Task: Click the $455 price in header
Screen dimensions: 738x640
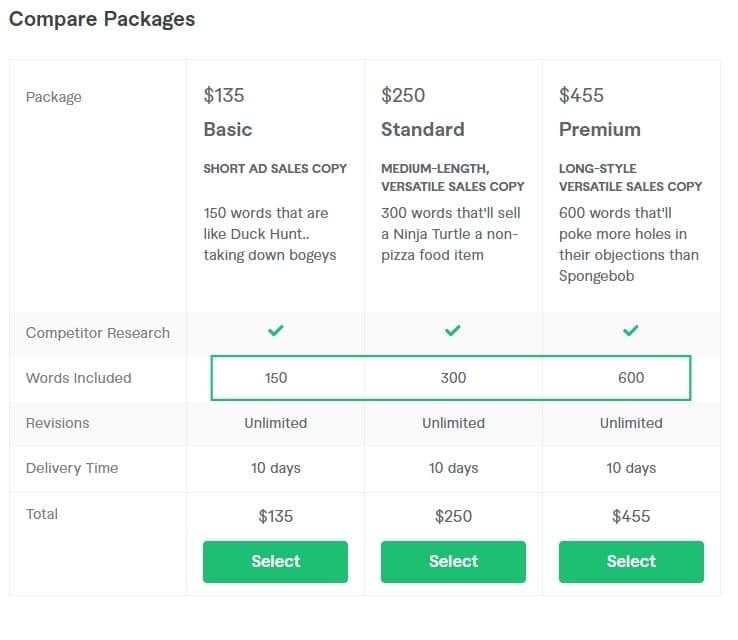Action: pyautogui.click(x=582, y=95)
